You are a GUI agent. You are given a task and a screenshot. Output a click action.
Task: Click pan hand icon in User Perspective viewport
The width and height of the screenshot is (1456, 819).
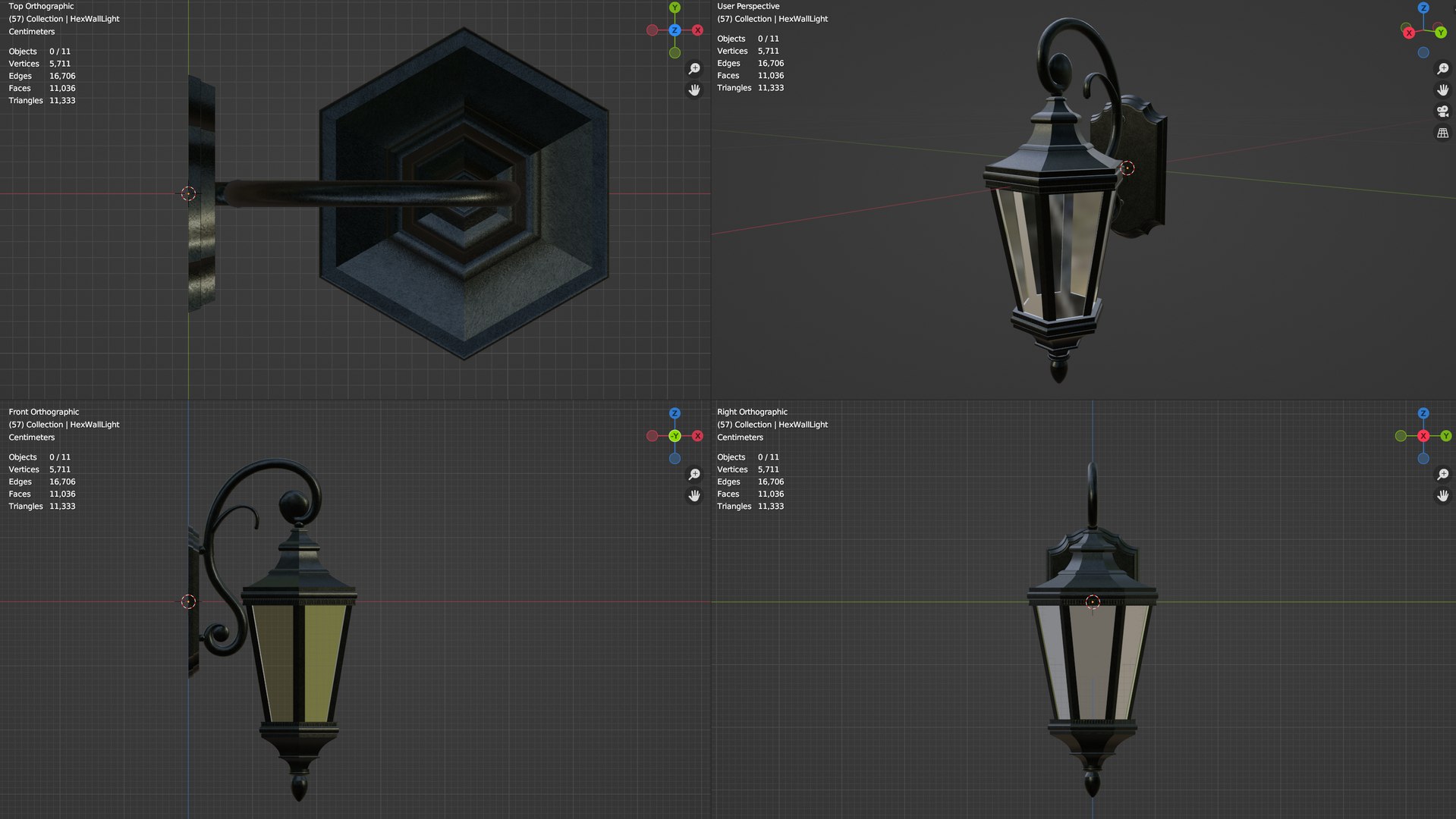[x=1442, y=90]
